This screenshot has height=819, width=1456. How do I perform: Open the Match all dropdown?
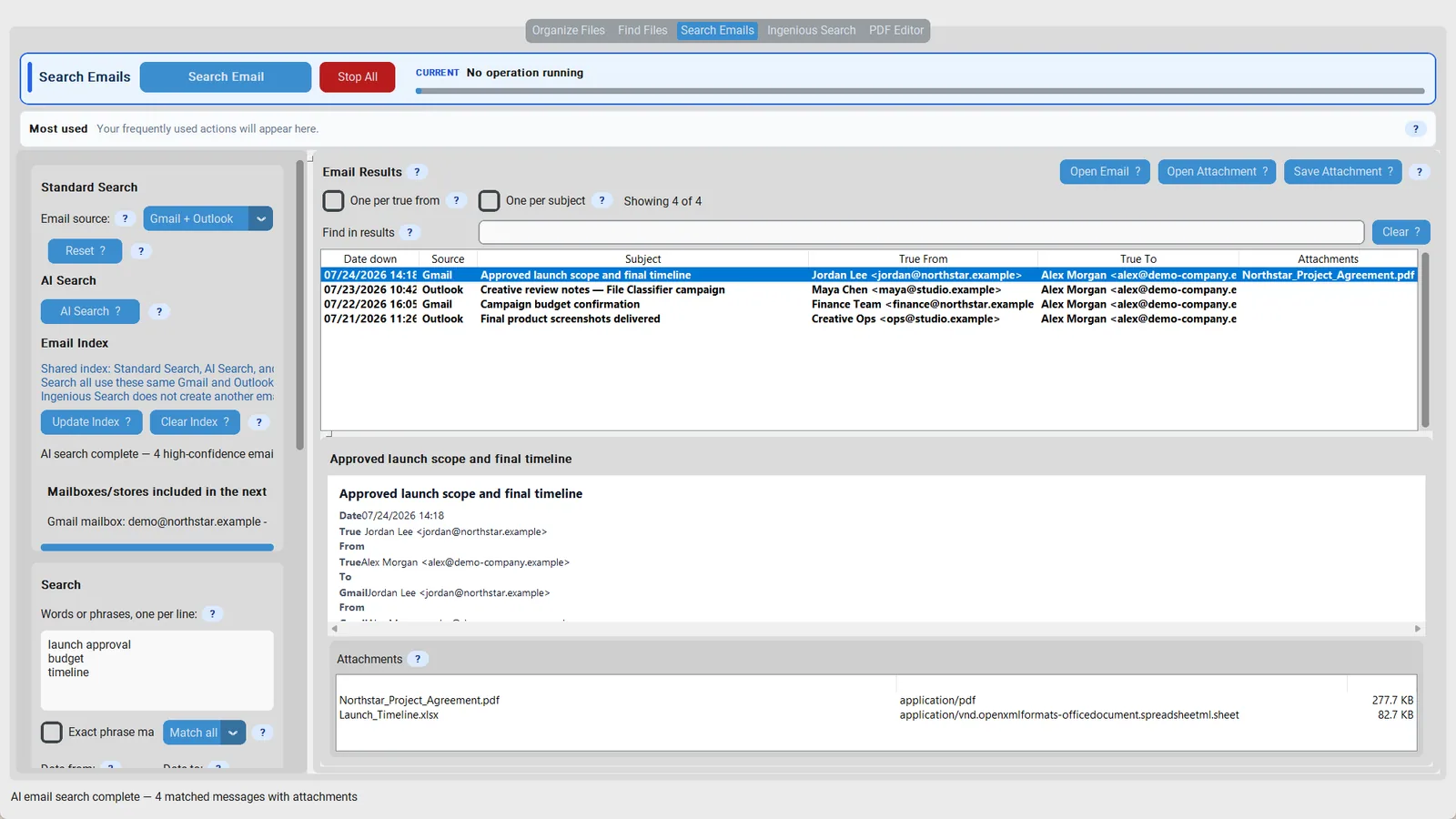coord(205,733)
